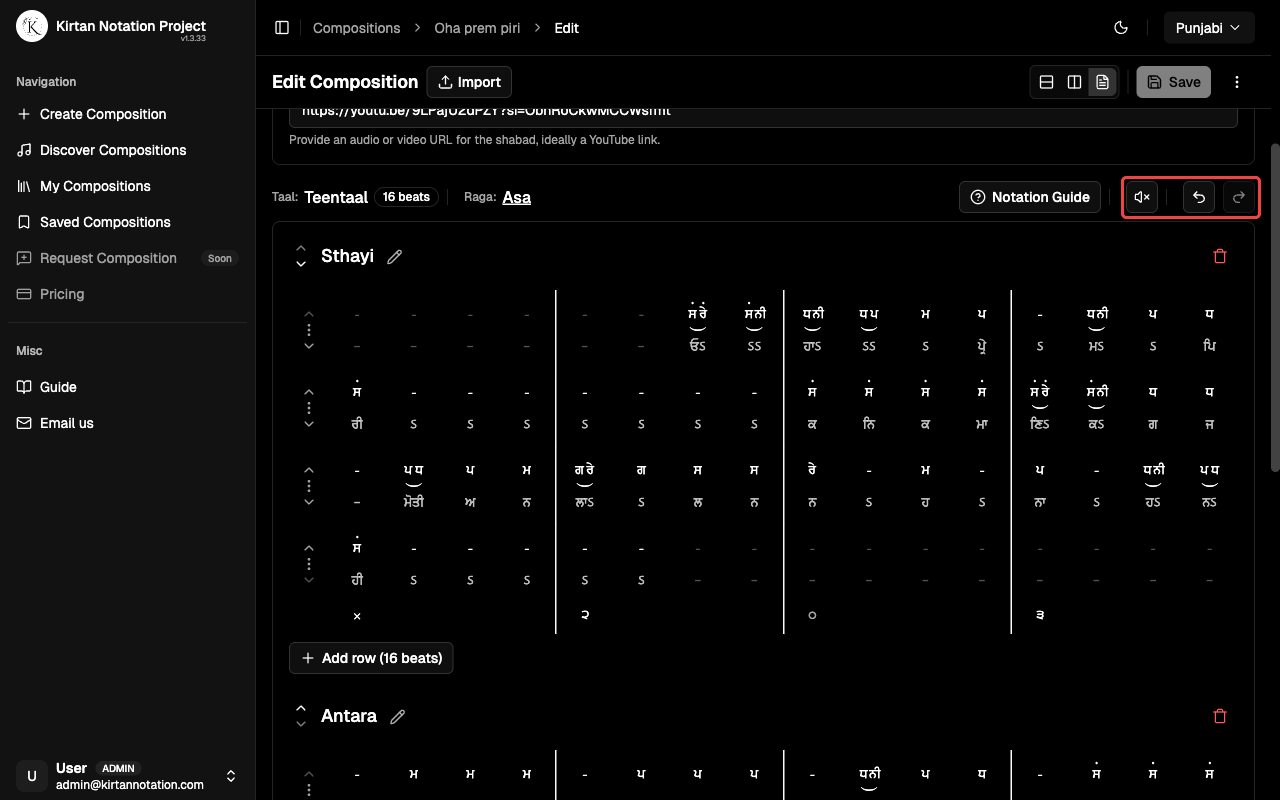
Task: Rename Sthayi using the pencil icon
Action: tap(395, 257)
